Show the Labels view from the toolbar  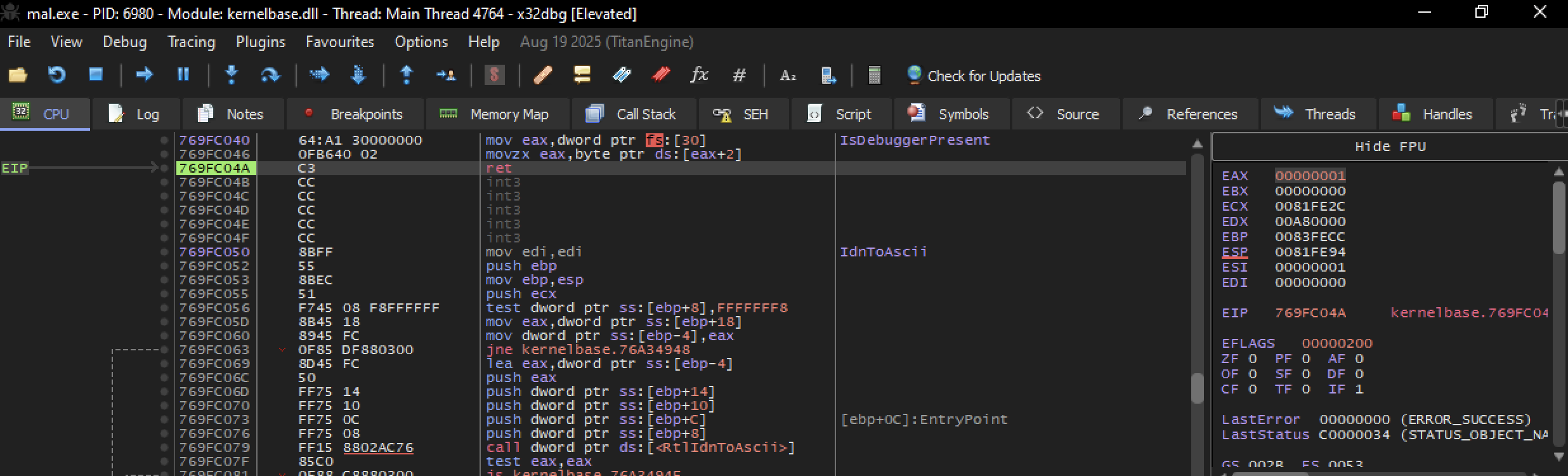(622, 76)
